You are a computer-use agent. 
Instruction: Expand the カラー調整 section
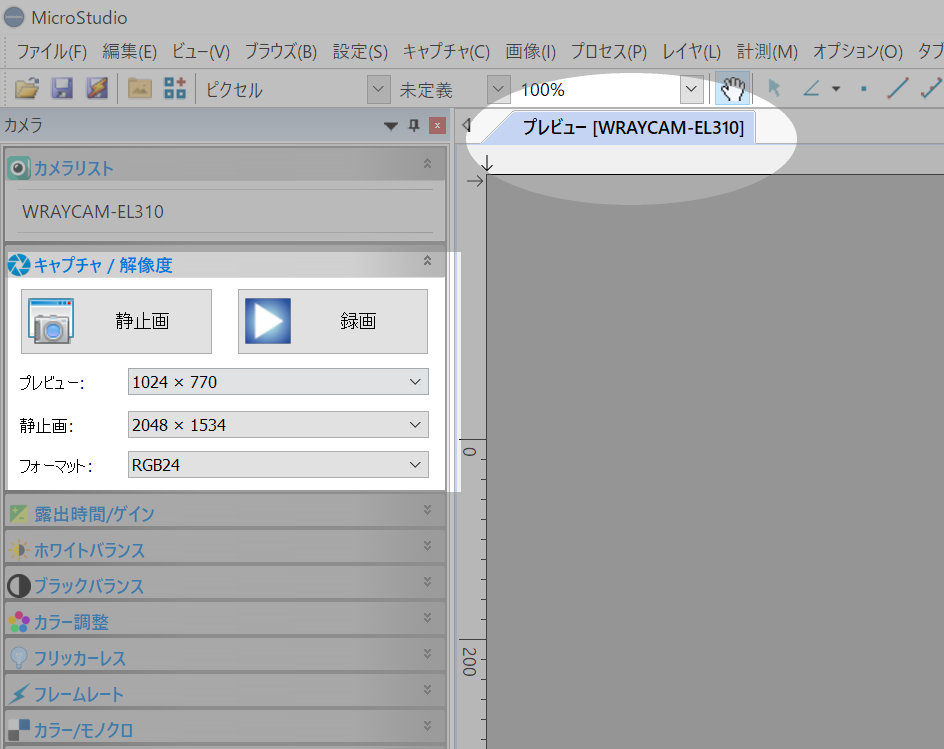tap(427, 618)
